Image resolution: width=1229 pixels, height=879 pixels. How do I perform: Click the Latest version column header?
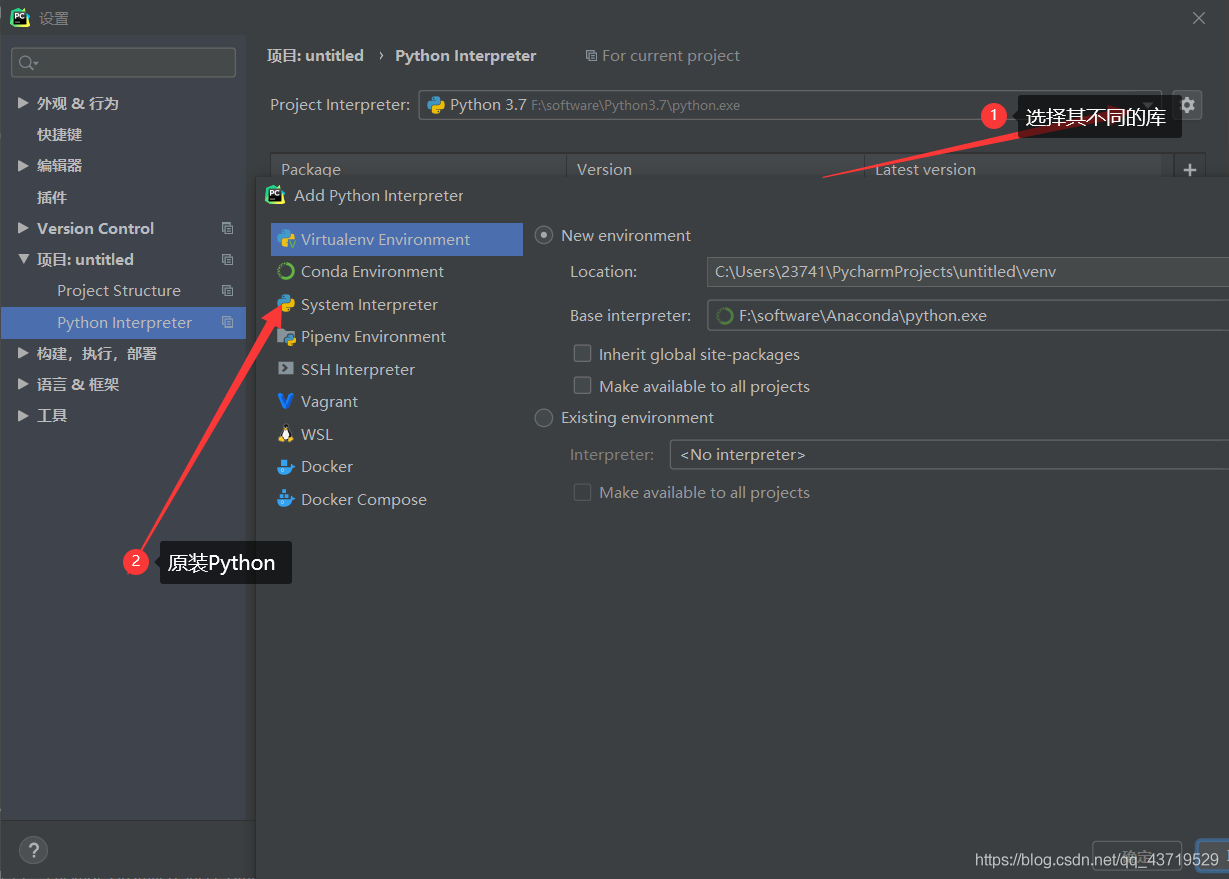click(1019, 167)
